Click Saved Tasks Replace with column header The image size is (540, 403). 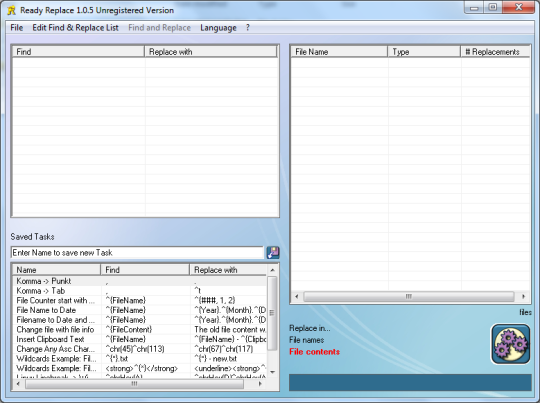pyautogui.click(x=228, y=270)
